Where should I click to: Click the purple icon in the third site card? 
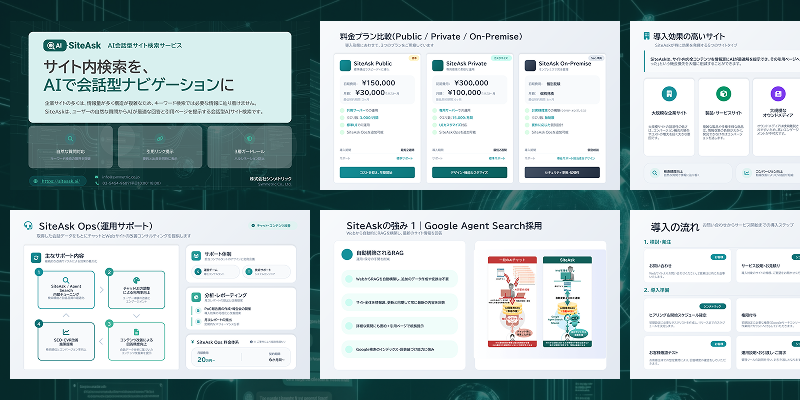(x=778, y=94)
